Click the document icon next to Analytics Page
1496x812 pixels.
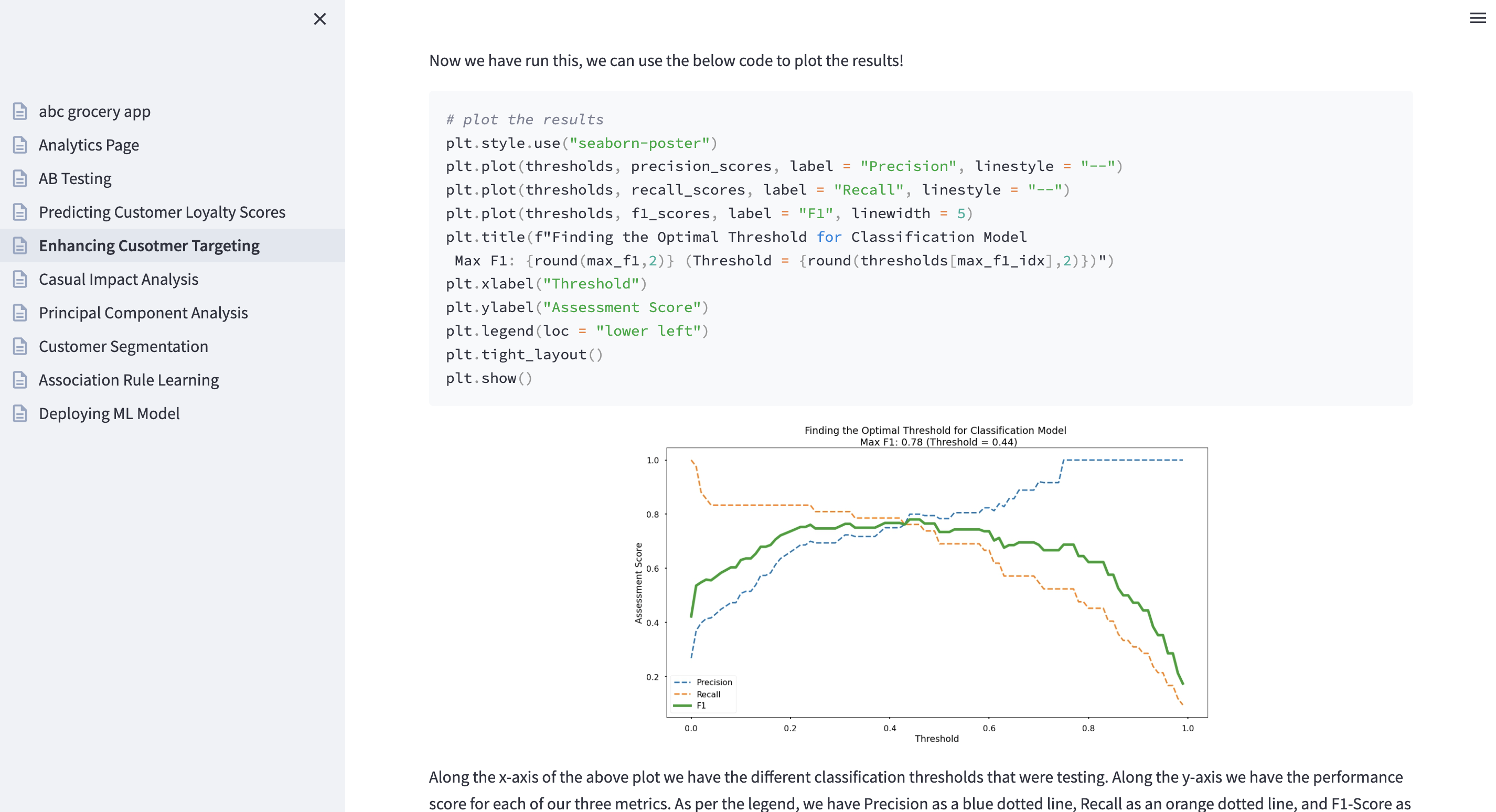click(x=20, y=145)
